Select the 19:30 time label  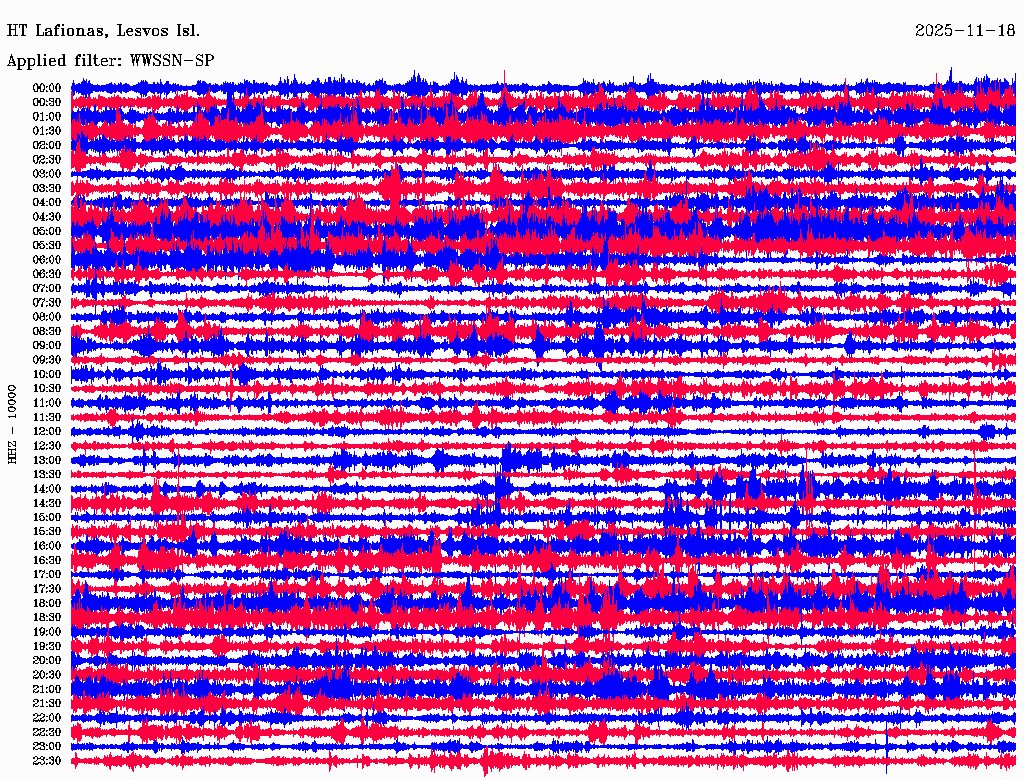point(46,646)
